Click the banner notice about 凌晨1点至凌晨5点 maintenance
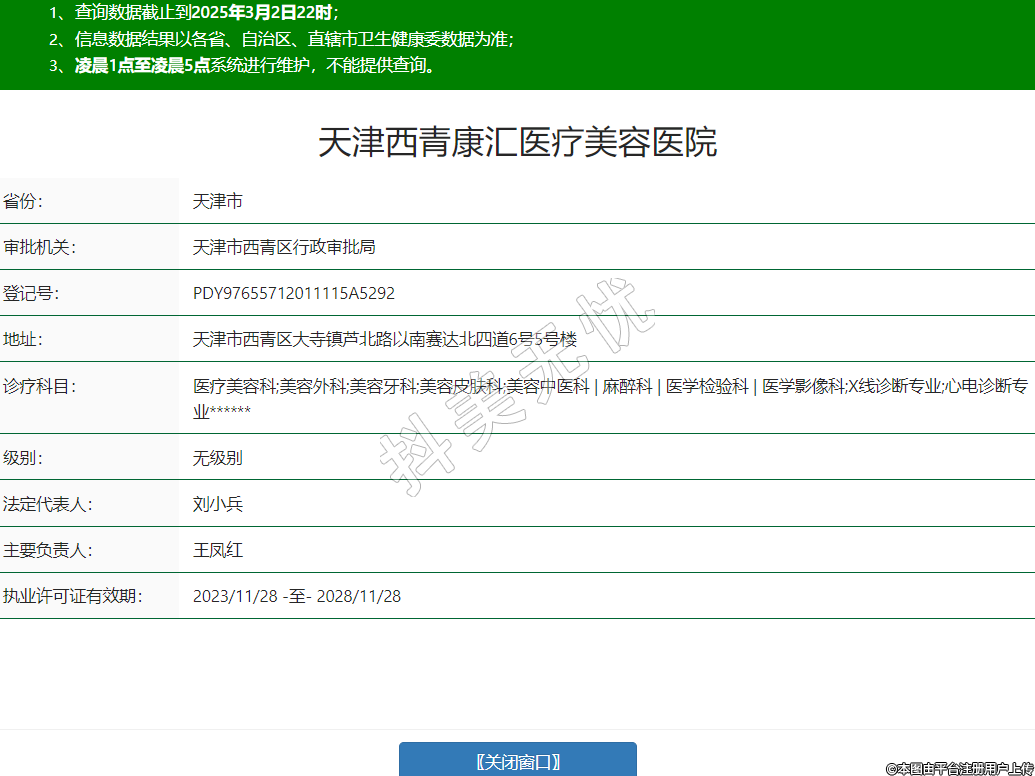Image resolution: width=1035 pixels, height=776 pixels. (x=255, y=66)
